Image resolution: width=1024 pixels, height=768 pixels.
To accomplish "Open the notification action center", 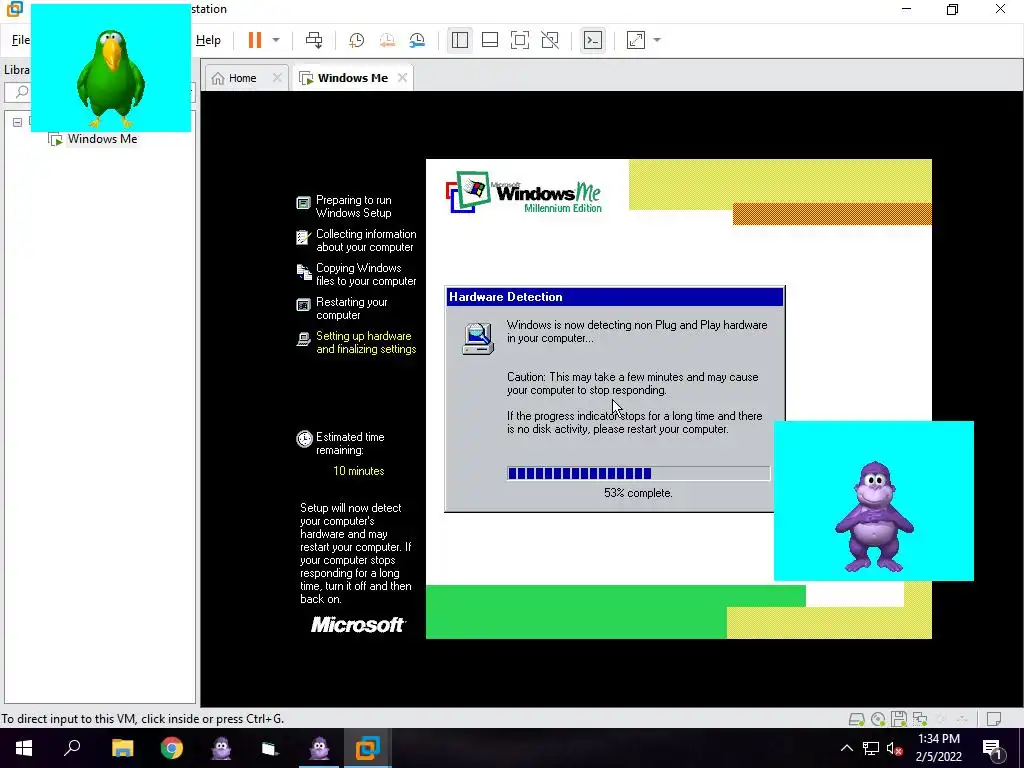I will point(993,750).
